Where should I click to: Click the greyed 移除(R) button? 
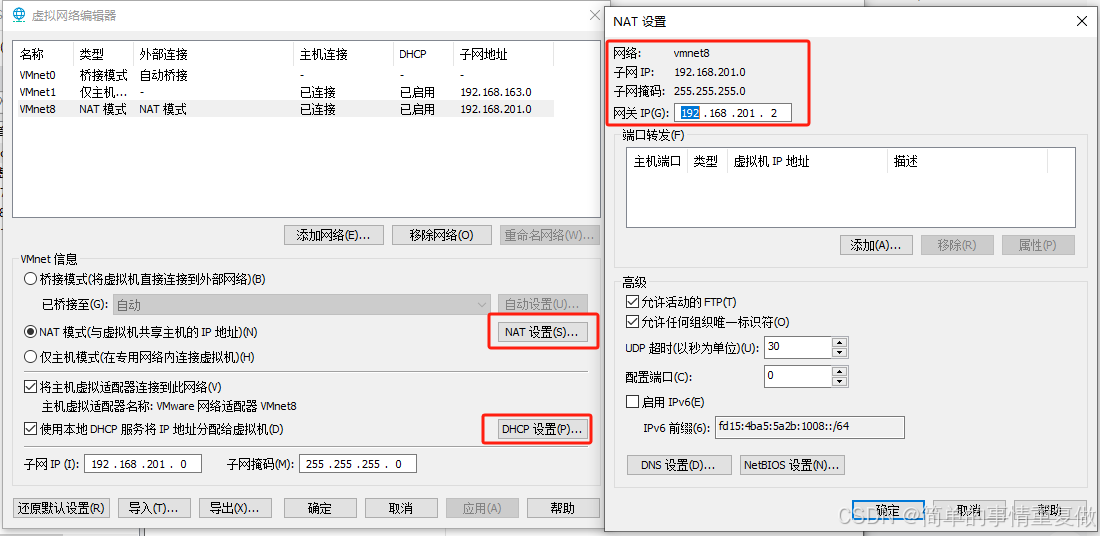957,245
